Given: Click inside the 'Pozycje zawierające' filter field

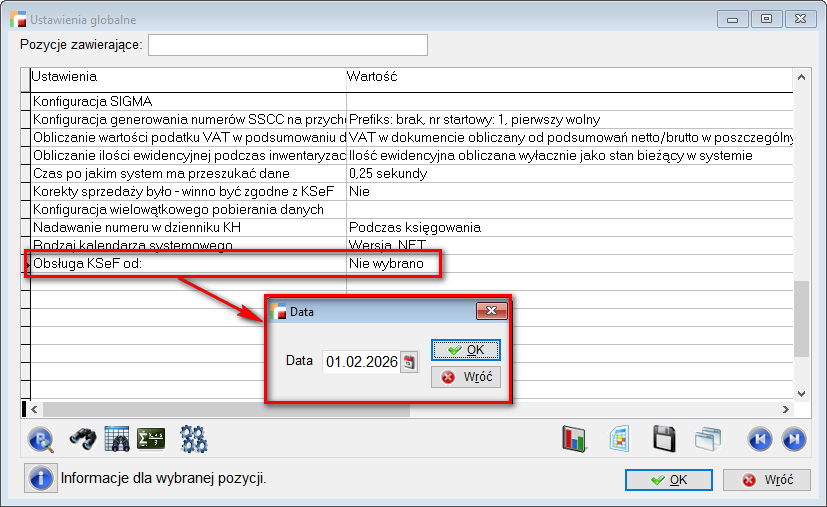Looking at the screenshot, I should (x=288, y=45).
